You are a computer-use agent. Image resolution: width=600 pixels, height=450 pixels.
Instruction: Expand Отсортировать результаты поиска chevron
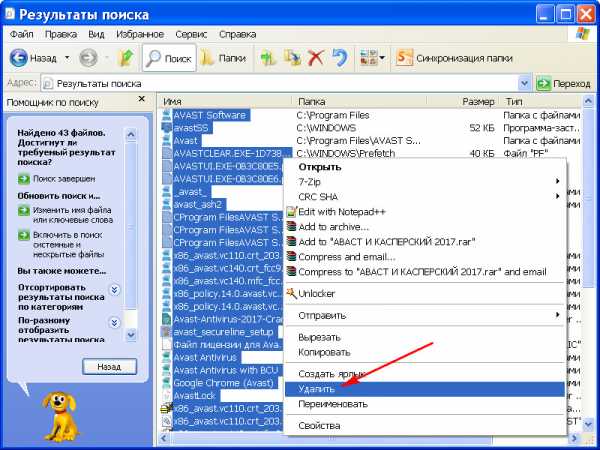114,290
